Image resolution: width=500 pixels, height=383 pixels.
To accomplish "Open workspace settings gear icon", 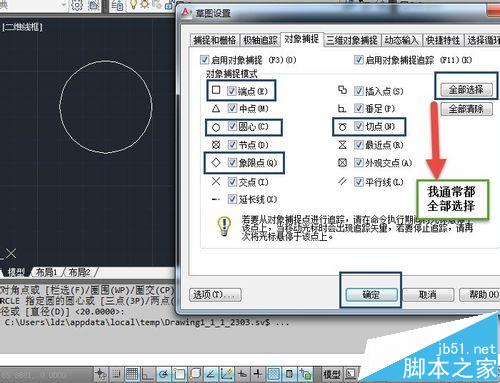I will click(x=77, y=5).
